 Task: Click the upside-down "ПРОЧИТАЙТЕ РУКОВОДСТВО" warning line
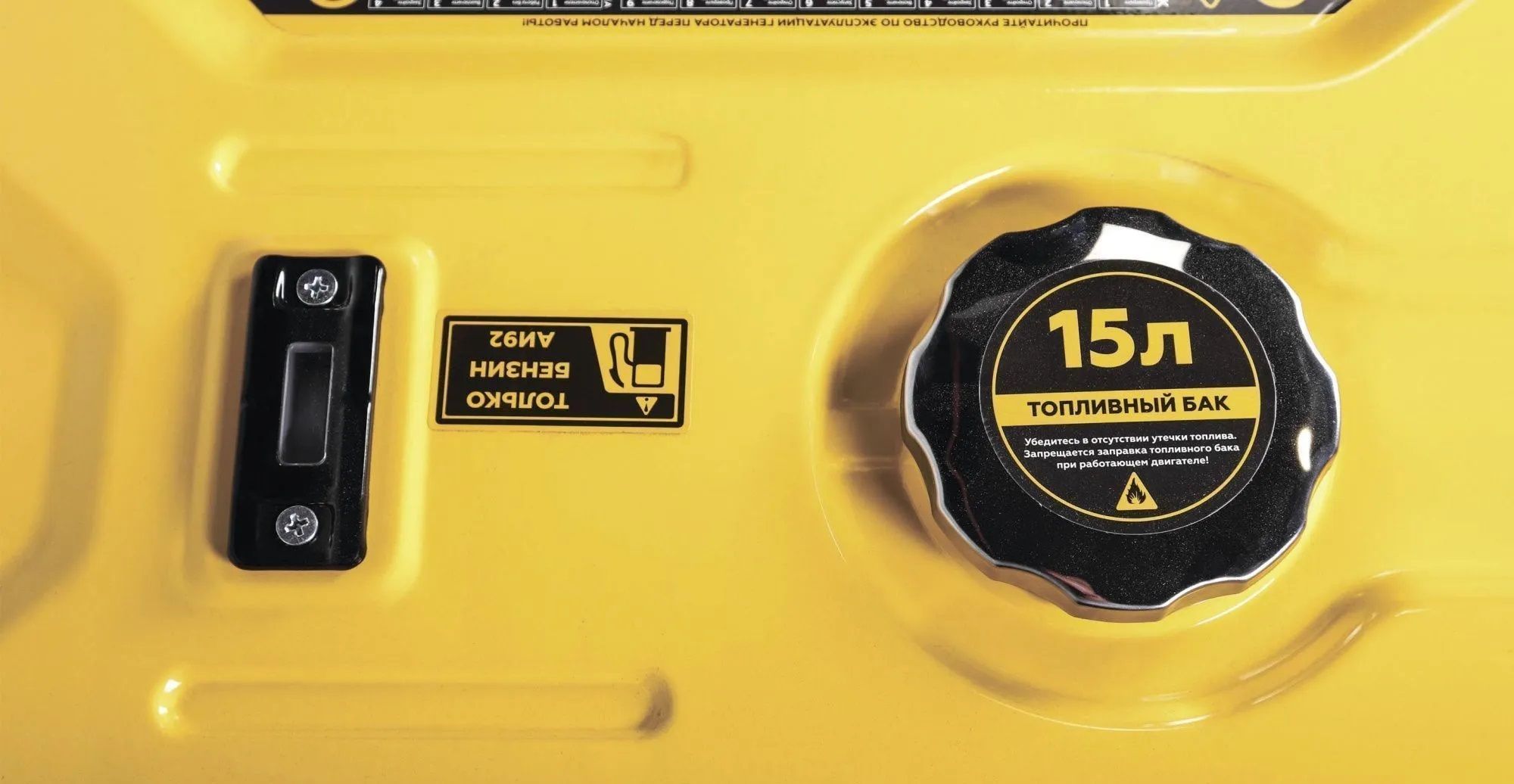point(806,22)
